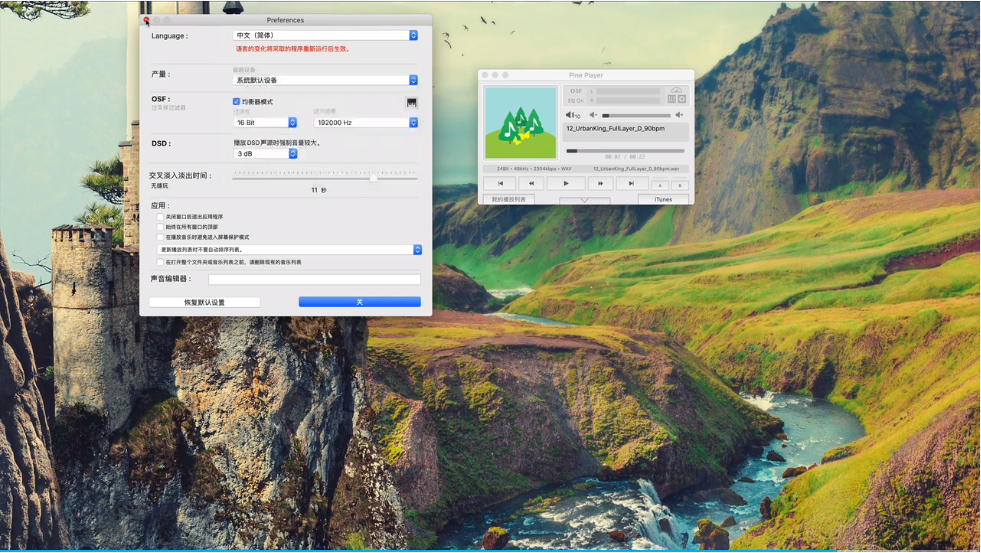Set A loop point in Pine Player
The width and height of the screenshot is (981, 553).
click(x=659, y=185)
